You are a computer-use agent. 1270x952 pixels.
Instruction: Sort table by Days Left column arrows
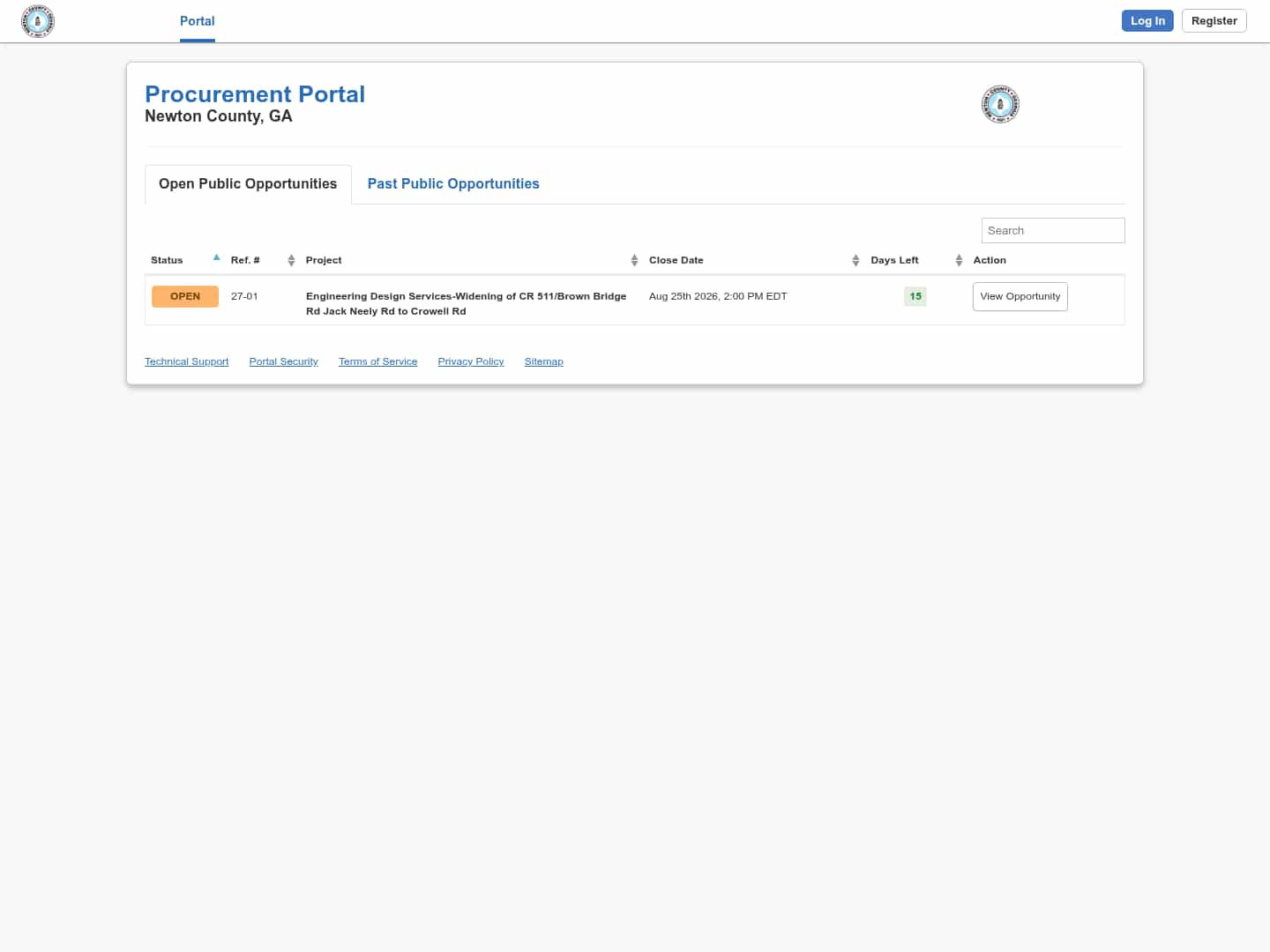tap(959, 260)
